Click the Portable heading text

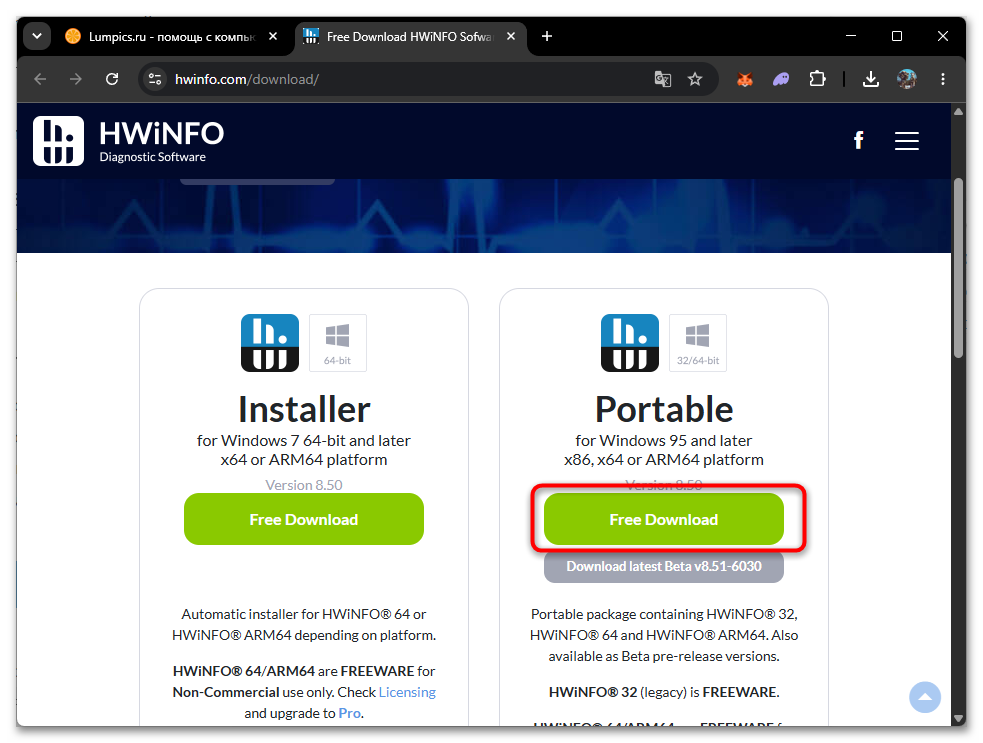pyautogui.click(x=664, y=409)
